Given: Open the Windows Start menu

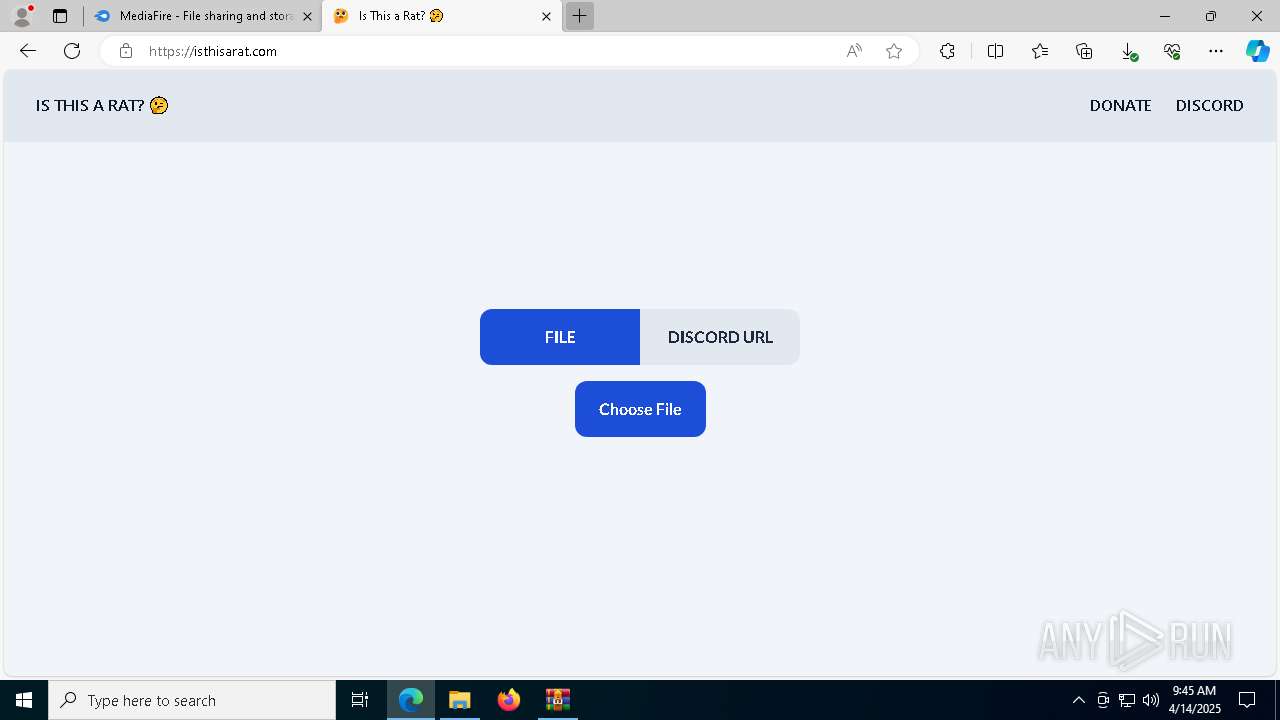Looking at the screenshot, I should pyautogui.click(x=24, y=700).
